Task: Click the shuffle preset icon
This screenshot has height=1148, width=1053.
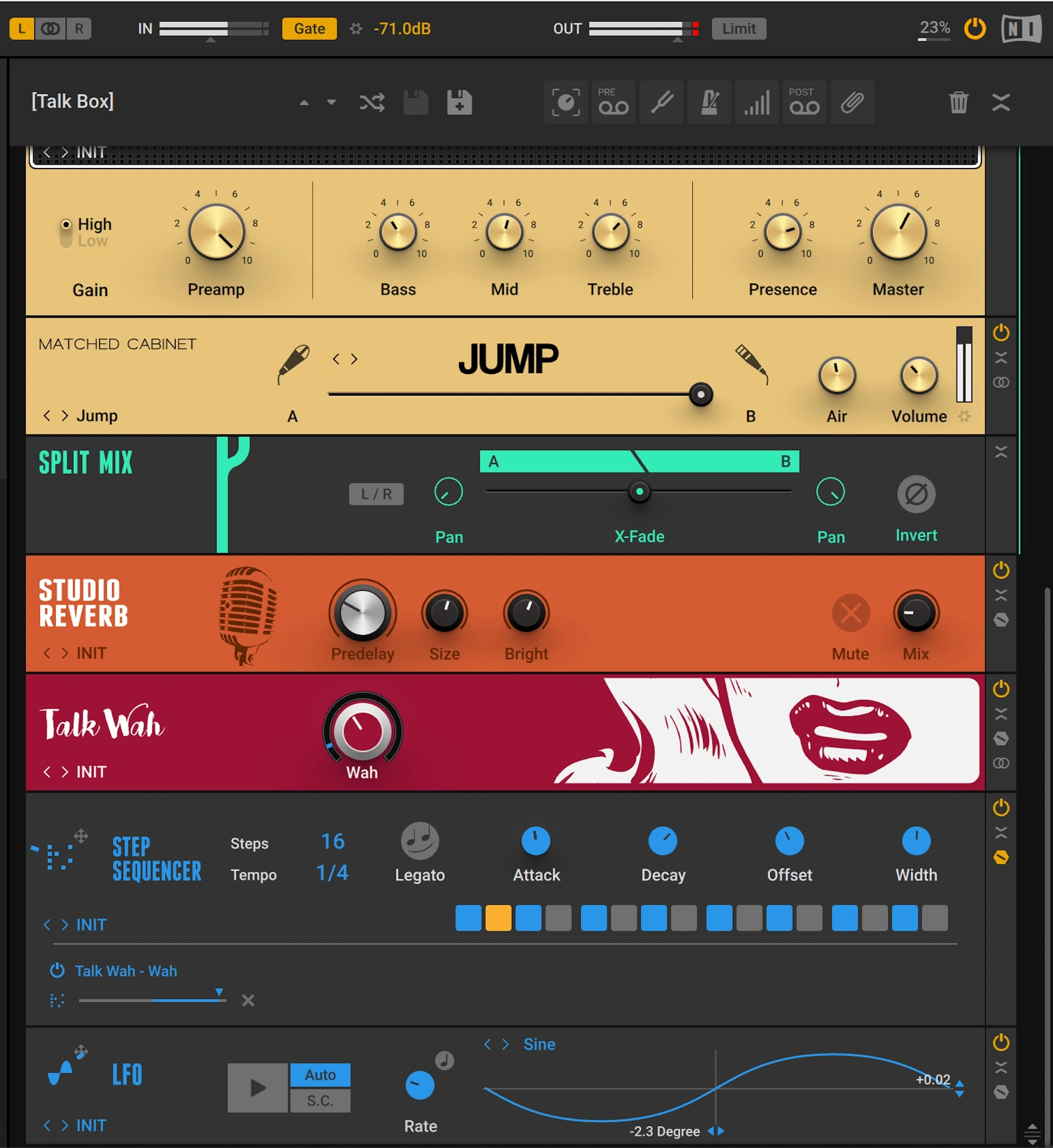Action: (x=372, y=103)
